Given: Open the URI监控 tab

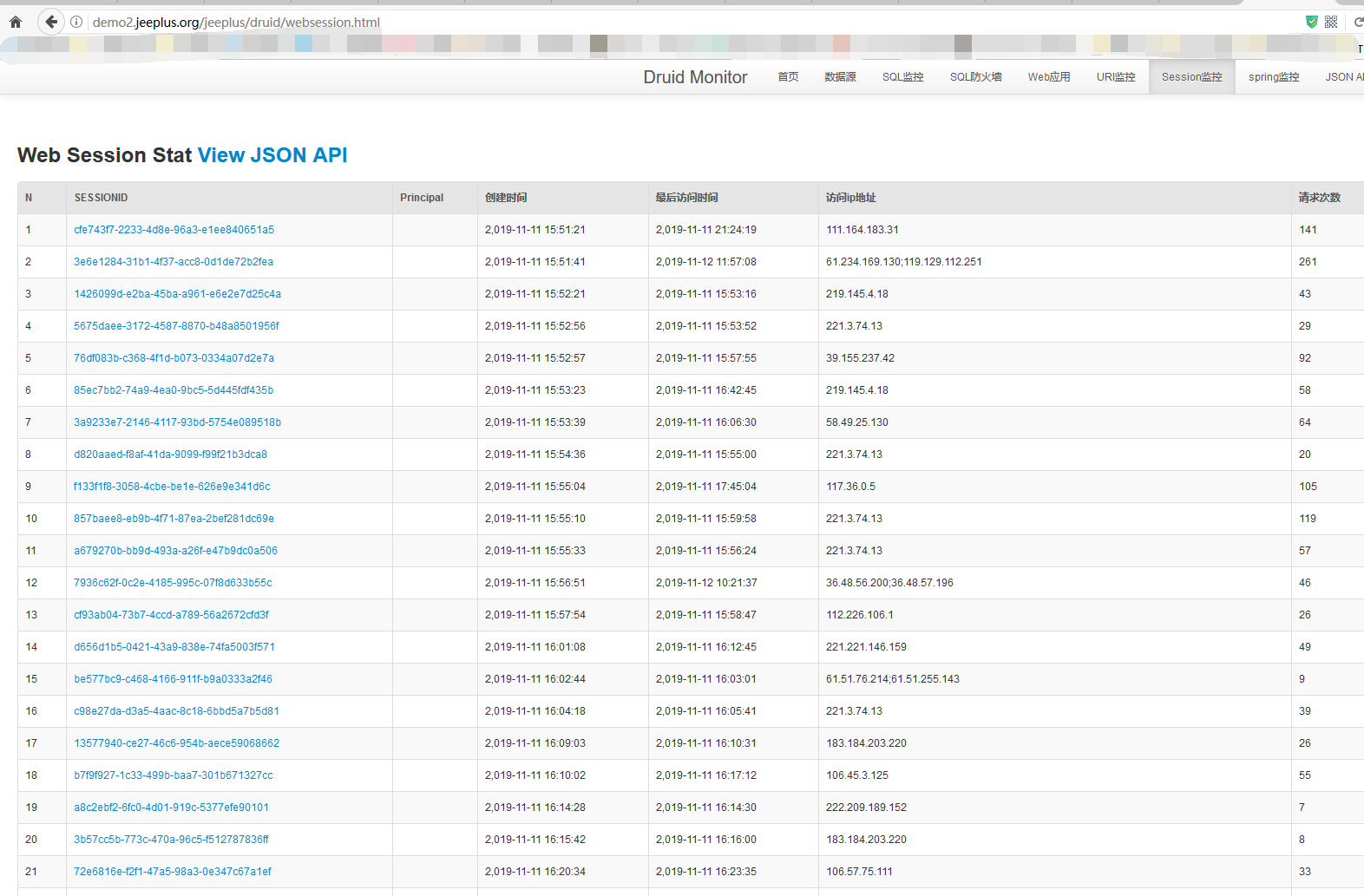Looking at the screenshot, I should point(1116,77).
